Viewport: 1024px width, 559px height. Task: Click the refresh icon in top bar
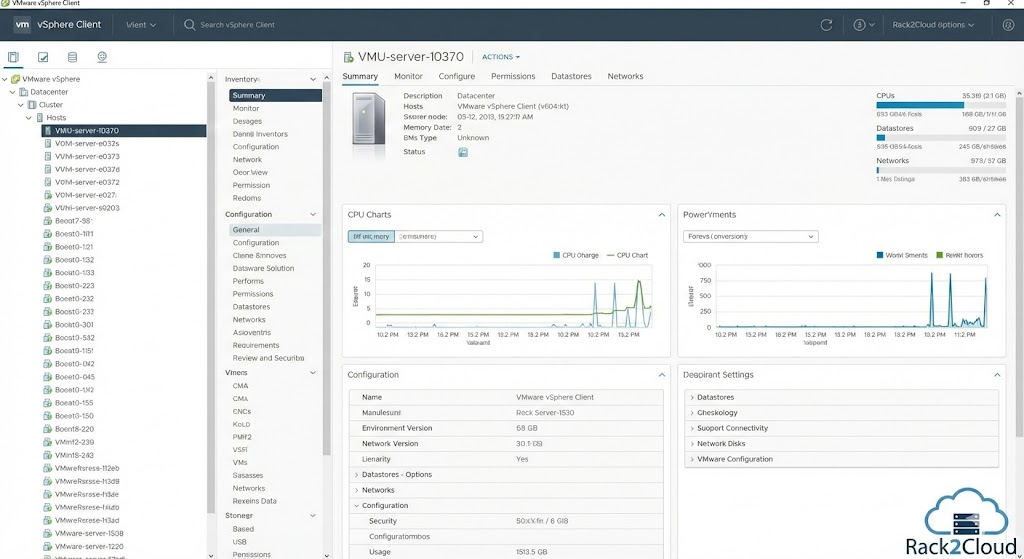point(826,24)
